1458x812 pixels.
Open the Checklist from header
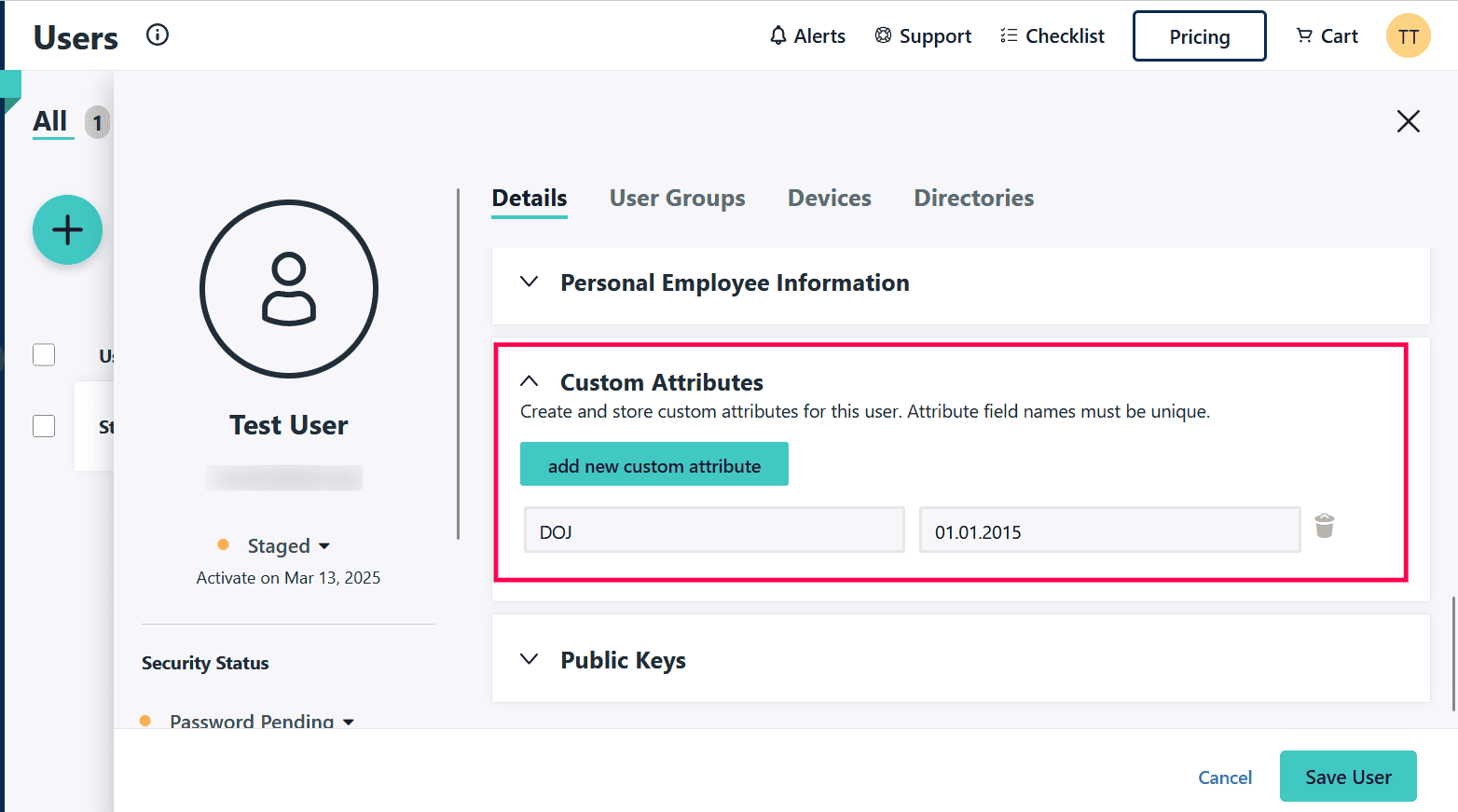pos(1052,36)
